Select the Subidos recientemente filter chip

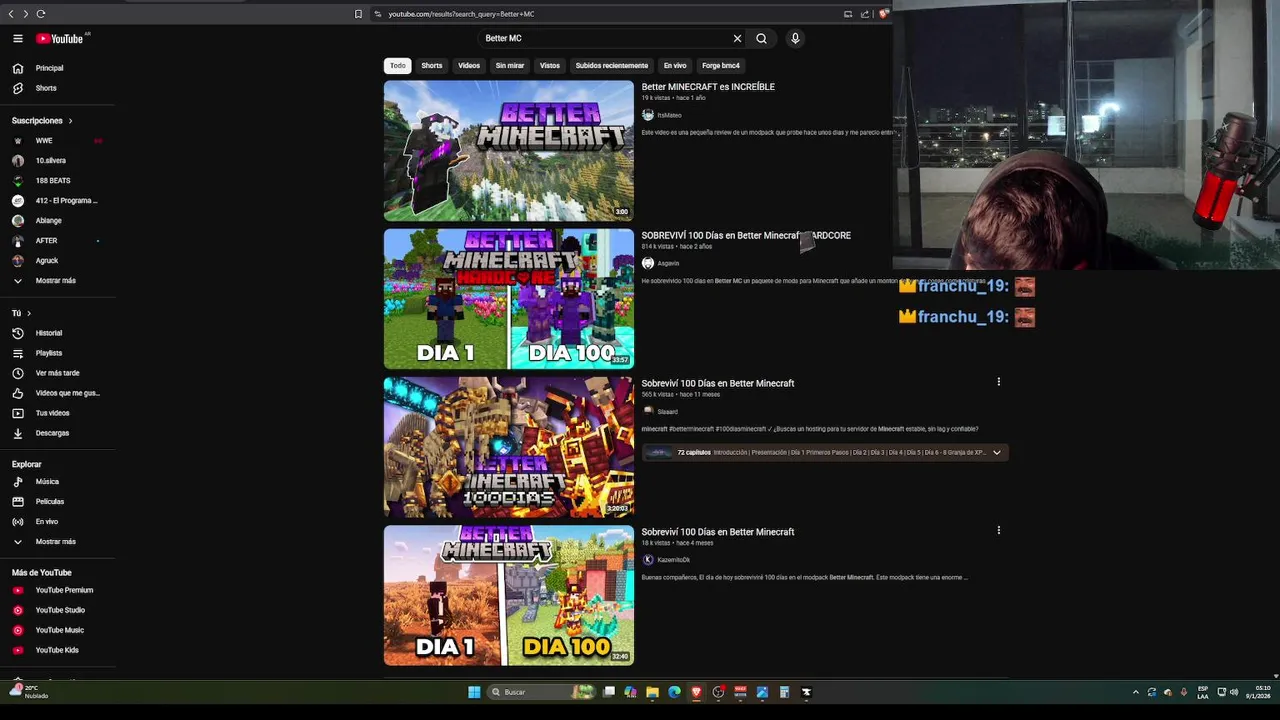[612, 66]
